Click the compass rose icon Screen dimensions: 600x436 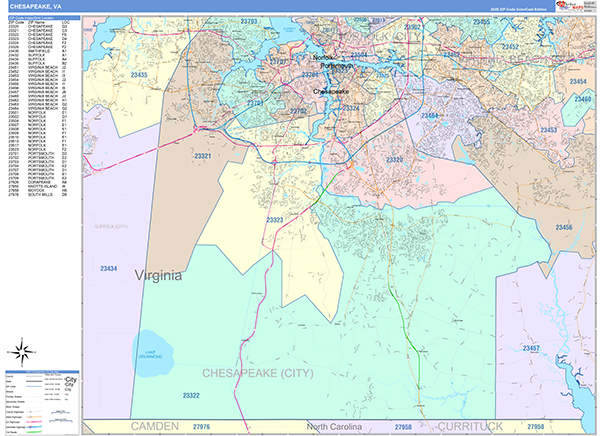pyautogui.click(x=22, y=352)
